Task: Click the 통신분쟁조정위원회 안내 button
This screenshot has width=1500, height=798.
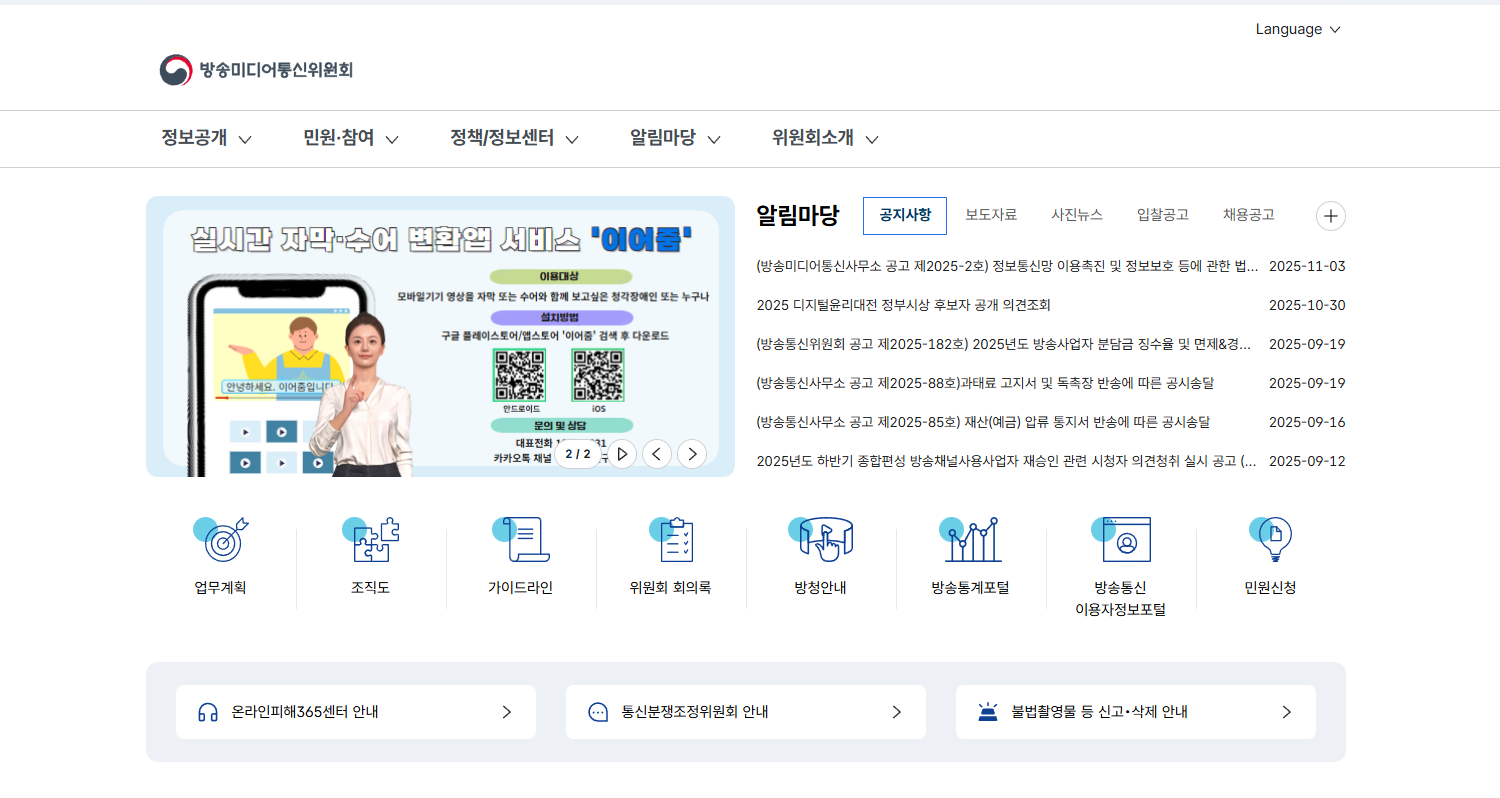Action: 746,711
